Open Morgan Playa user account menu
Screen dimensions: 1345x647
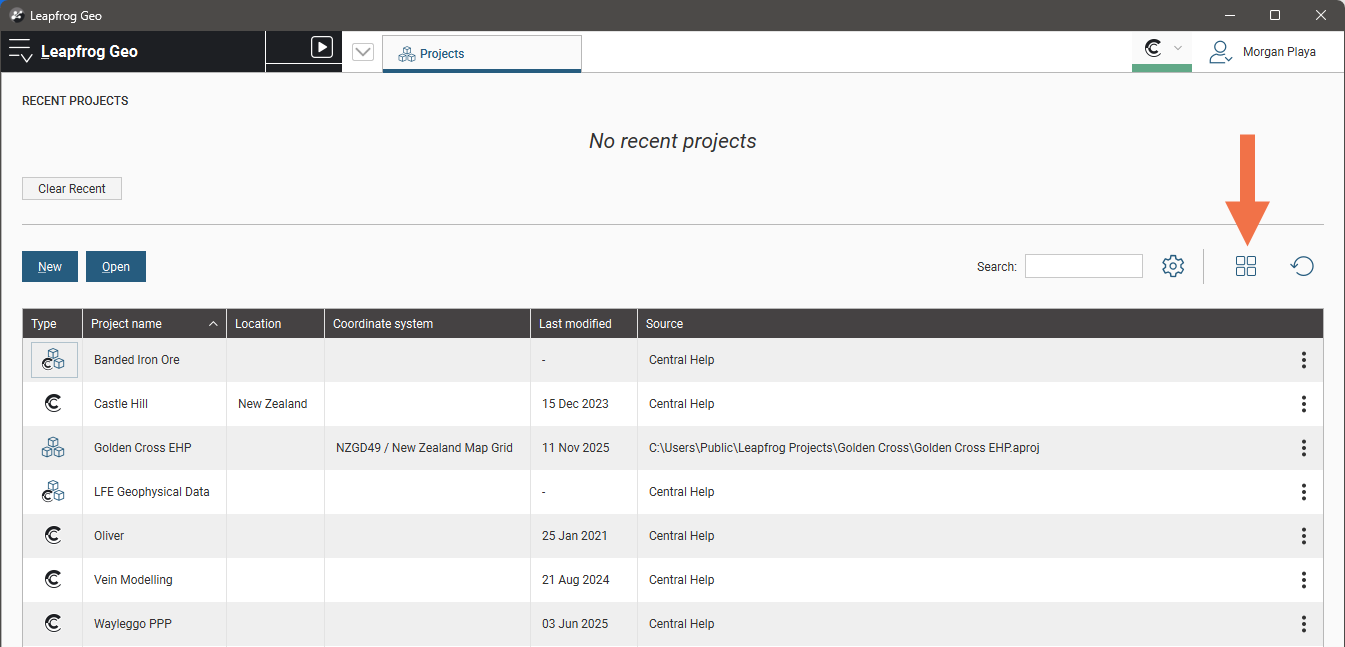tap(1262, 52)
